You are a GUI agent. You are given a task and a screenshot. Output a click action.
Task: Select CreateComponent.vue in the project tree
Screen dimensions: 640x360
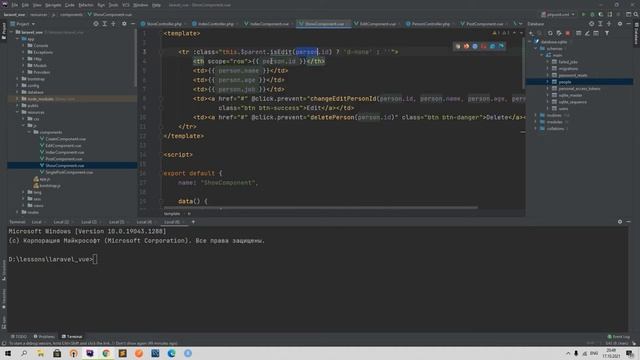tap(65, 139)
